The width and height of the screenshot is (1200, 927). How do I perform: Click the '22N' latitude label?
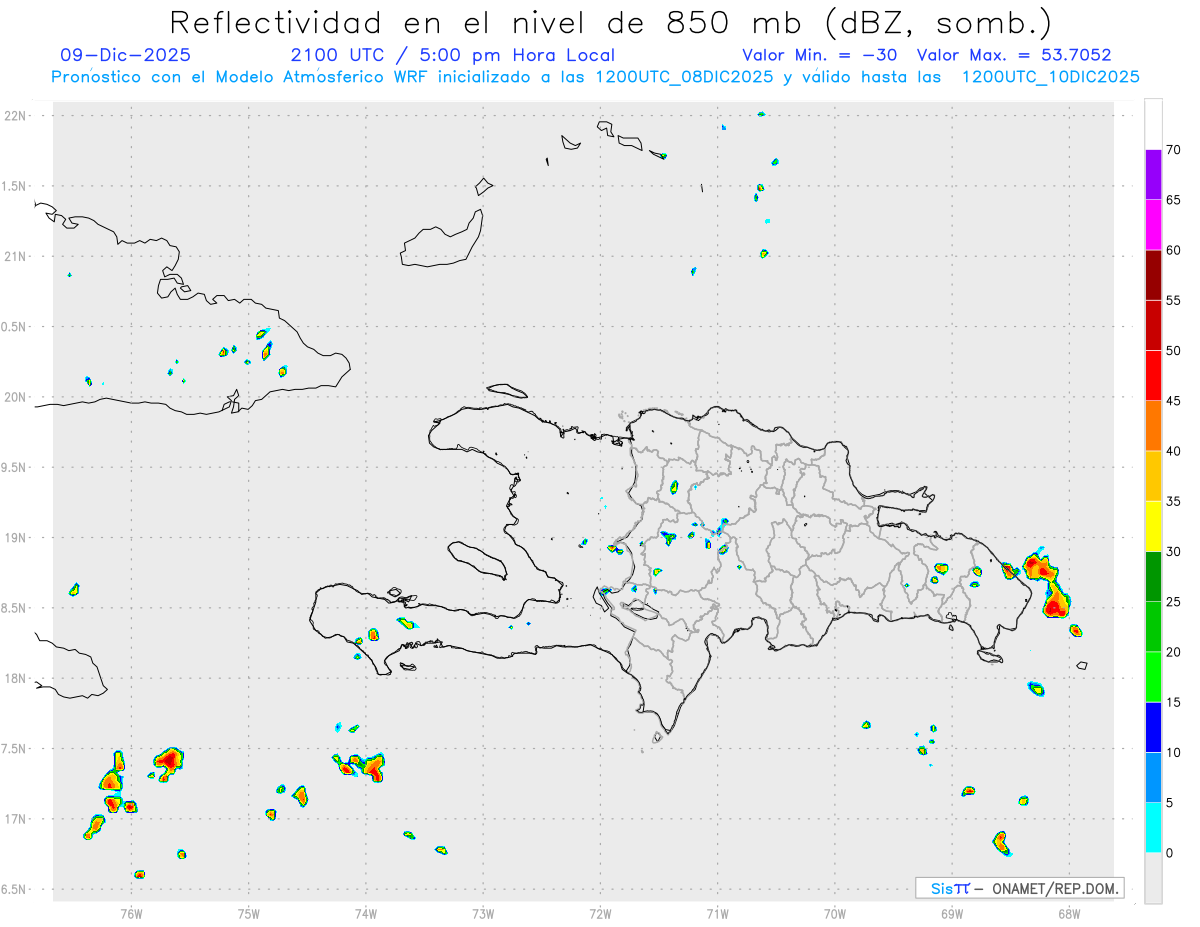(17, 116)
